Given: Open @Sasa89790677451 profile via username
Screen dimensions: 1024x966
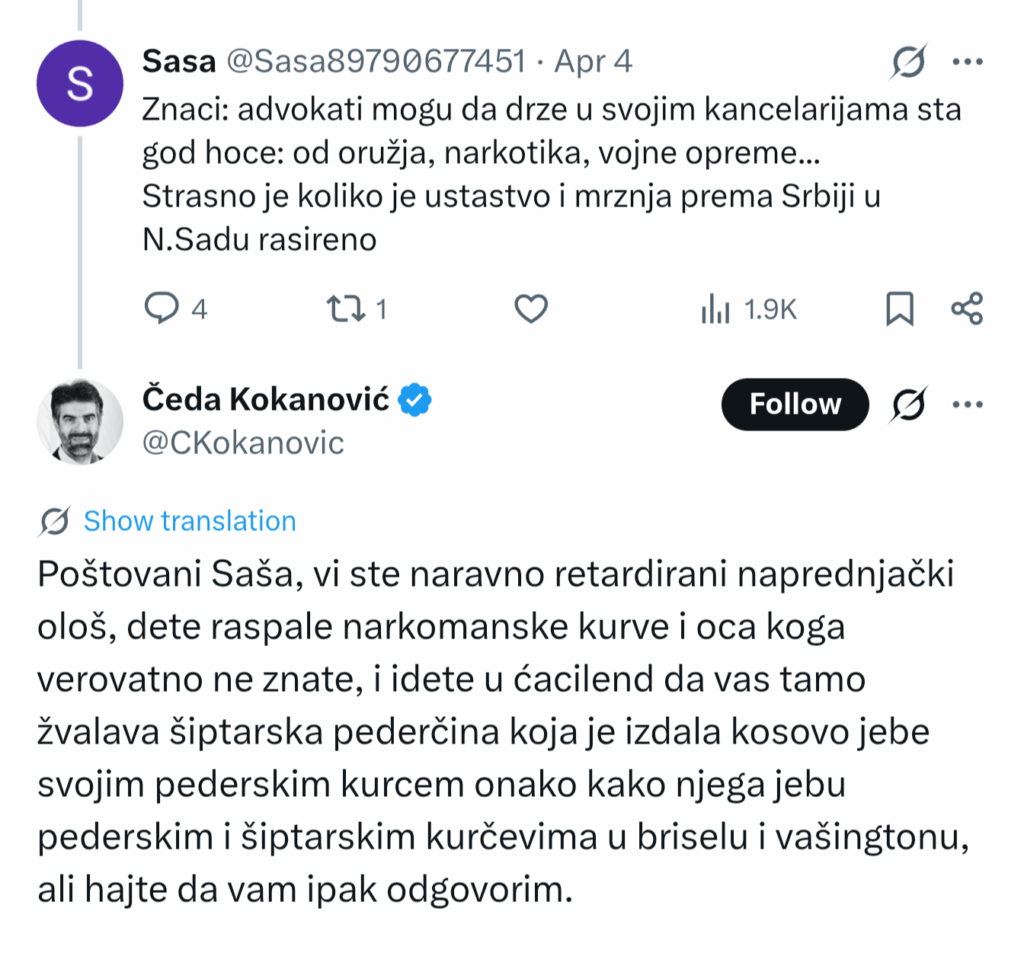Looking at the screenshot, I should [x=380, y=60].
